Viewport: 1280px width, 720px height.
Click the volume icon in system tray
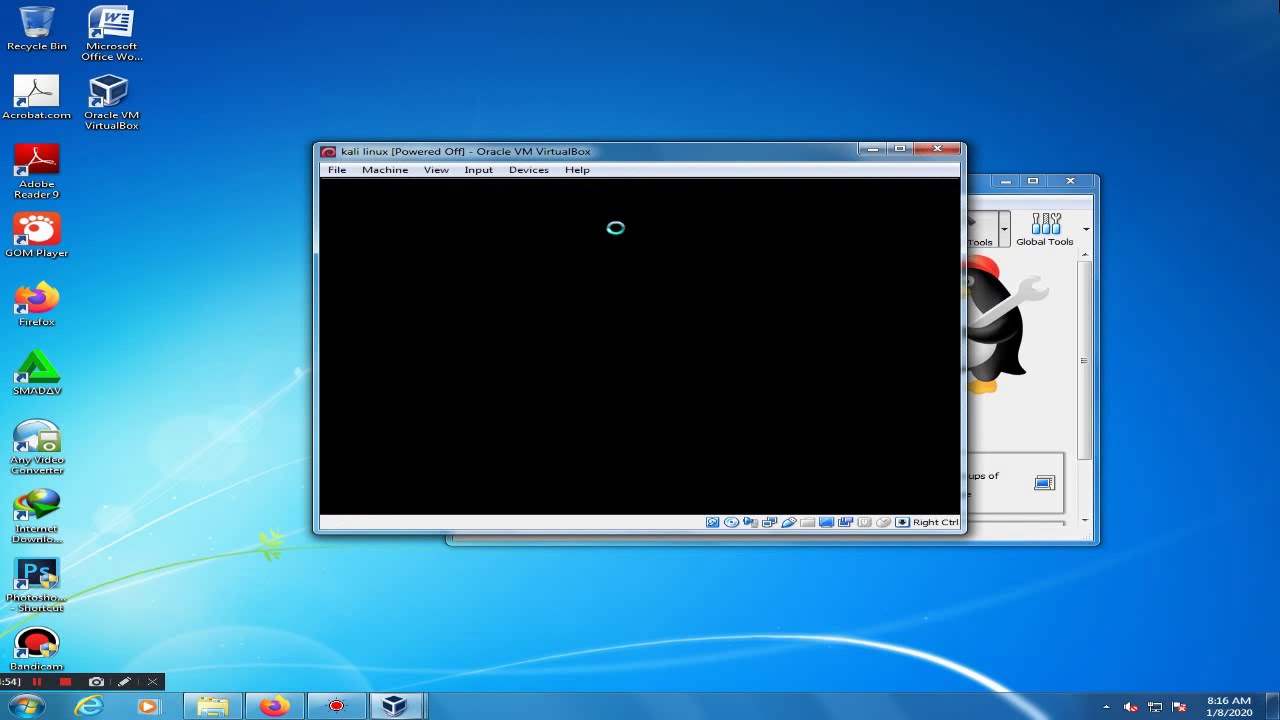(x=1131, y=707)
